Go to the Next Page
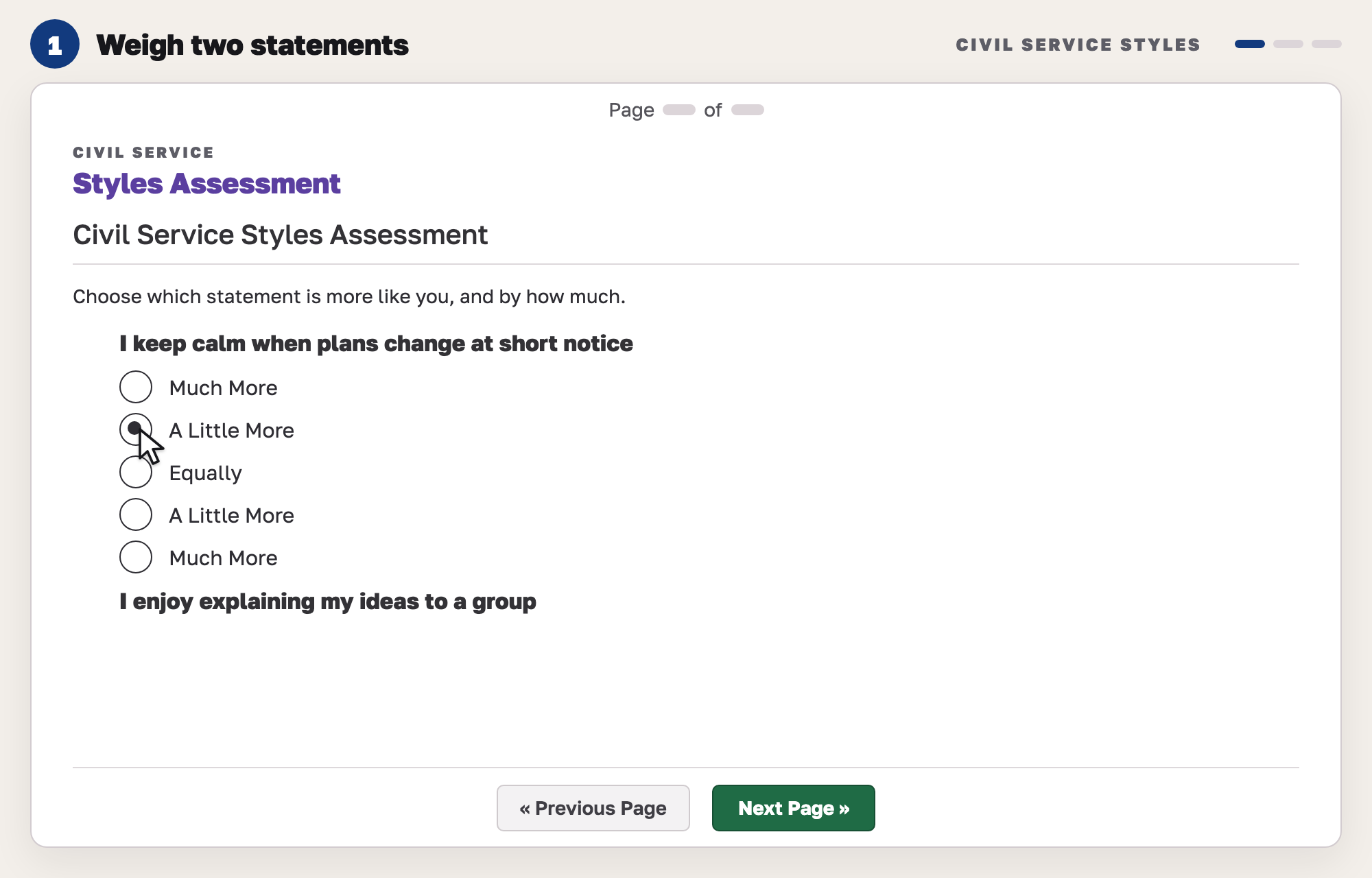This screenshot has width=1372, height=878. (x=793, y=808)
